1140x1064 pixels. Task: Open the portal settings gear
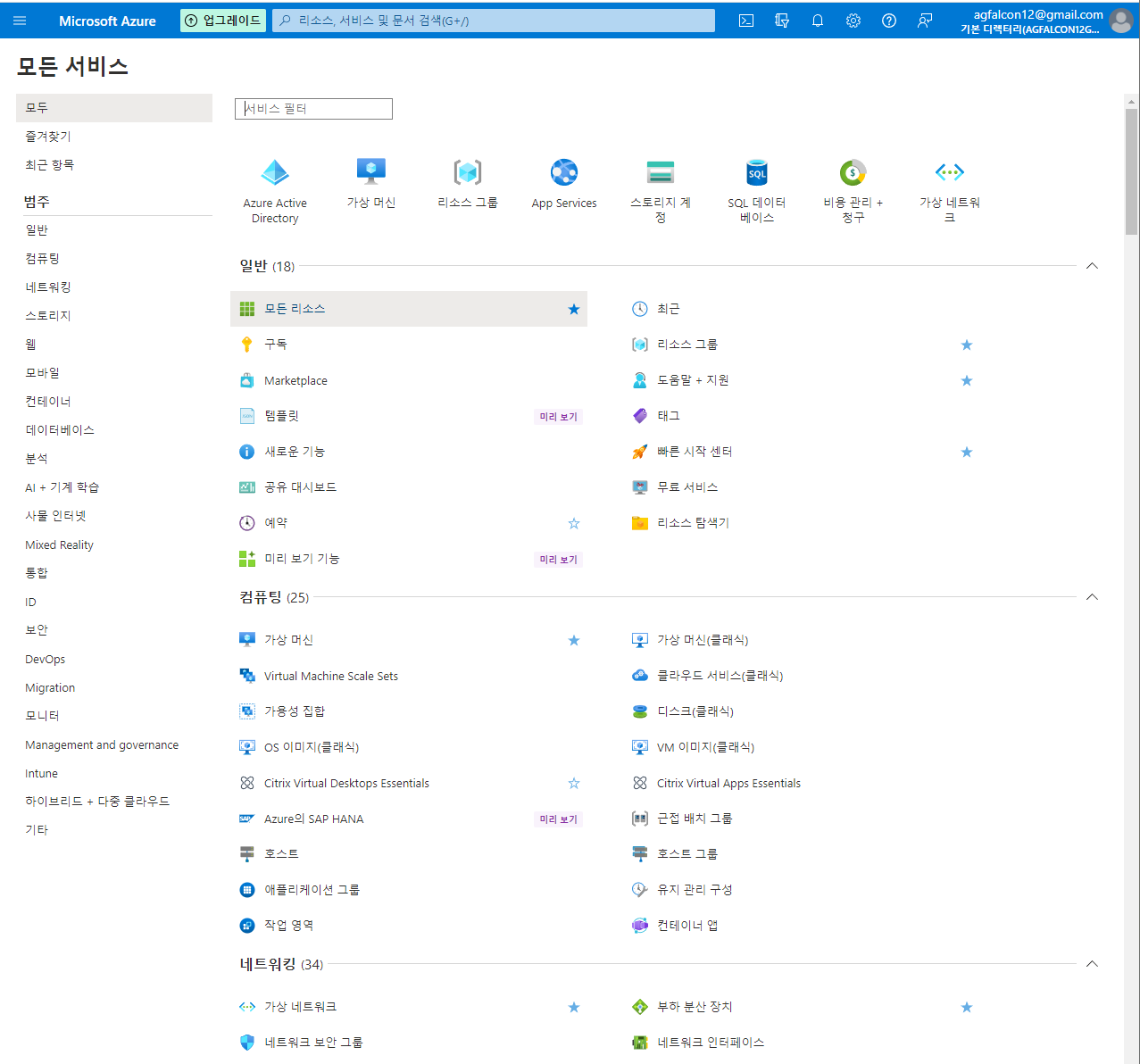[x=853, y=21]
